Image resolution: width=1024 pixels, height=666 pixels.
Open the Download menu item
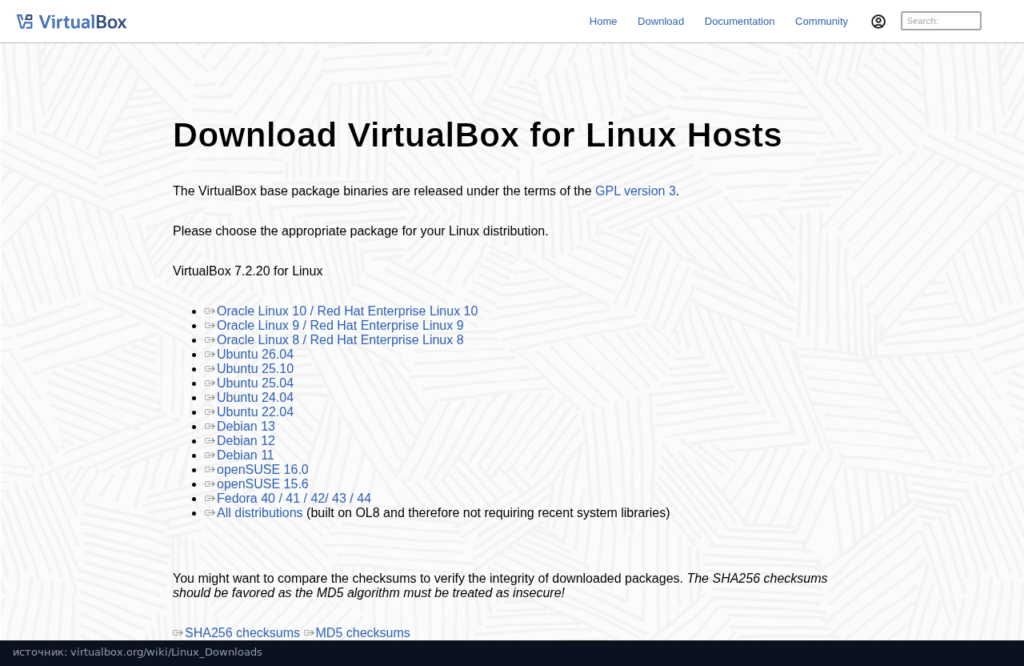point(660,22)
